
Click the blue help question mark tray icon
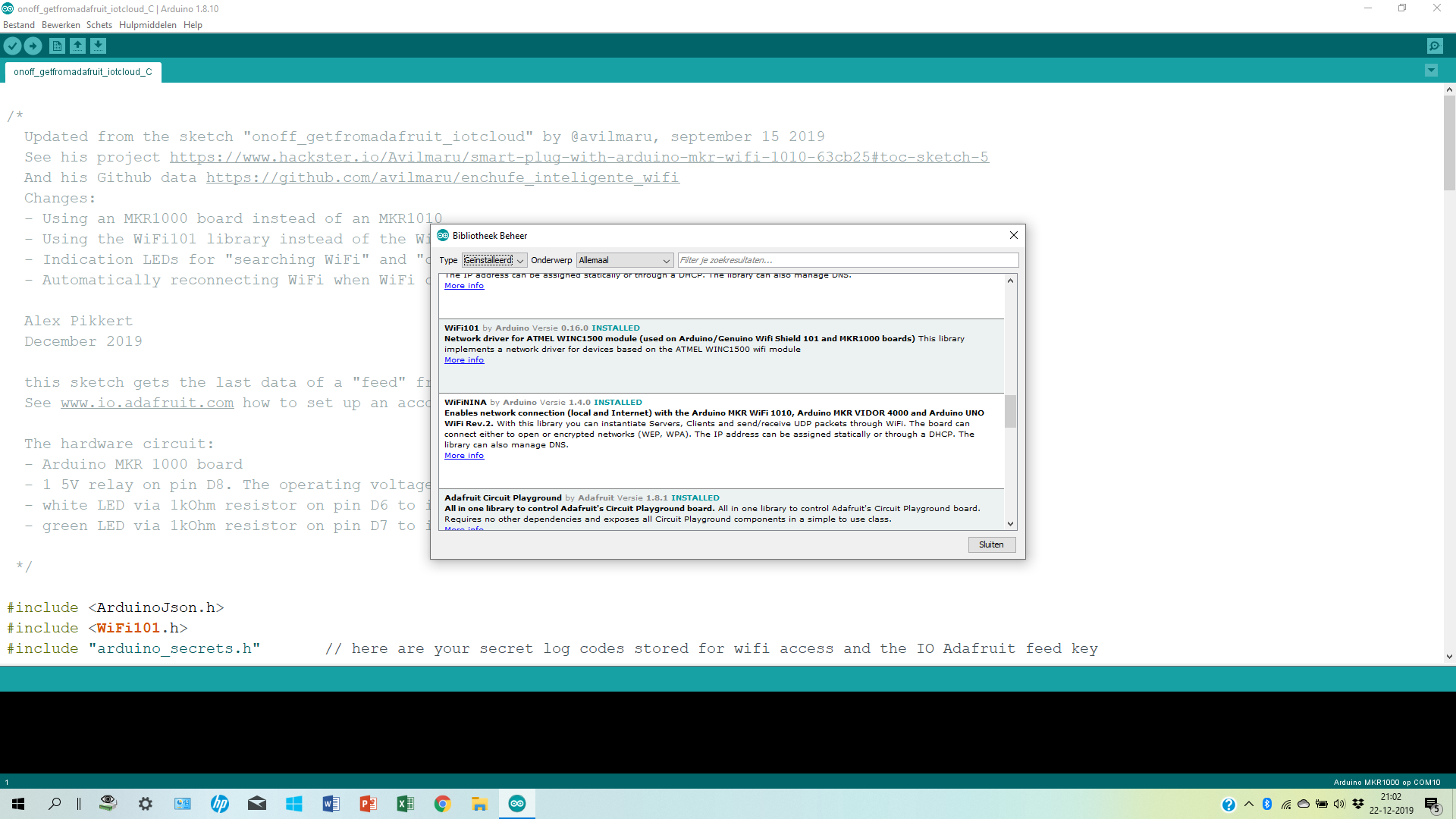(x=1228, y=805)
